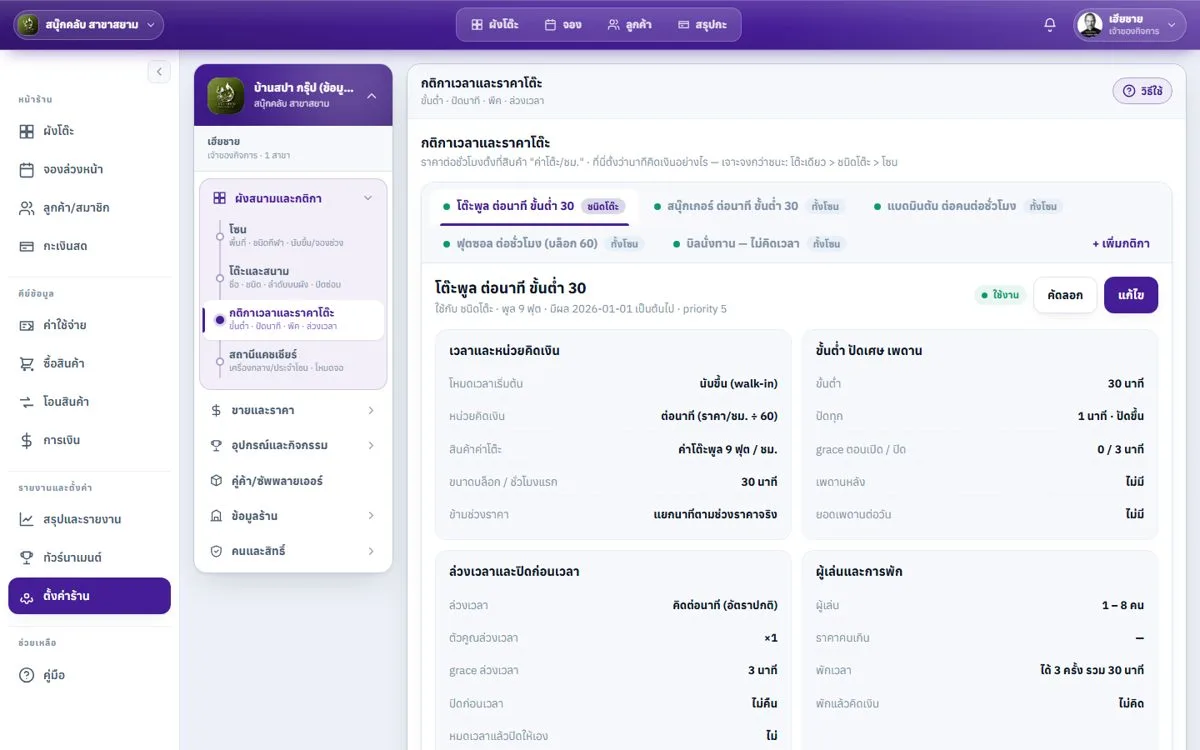Screen dimensions: 1200x750
Task: Open คู่มือ help item in sidebar
Action: [x=89, y=675]
